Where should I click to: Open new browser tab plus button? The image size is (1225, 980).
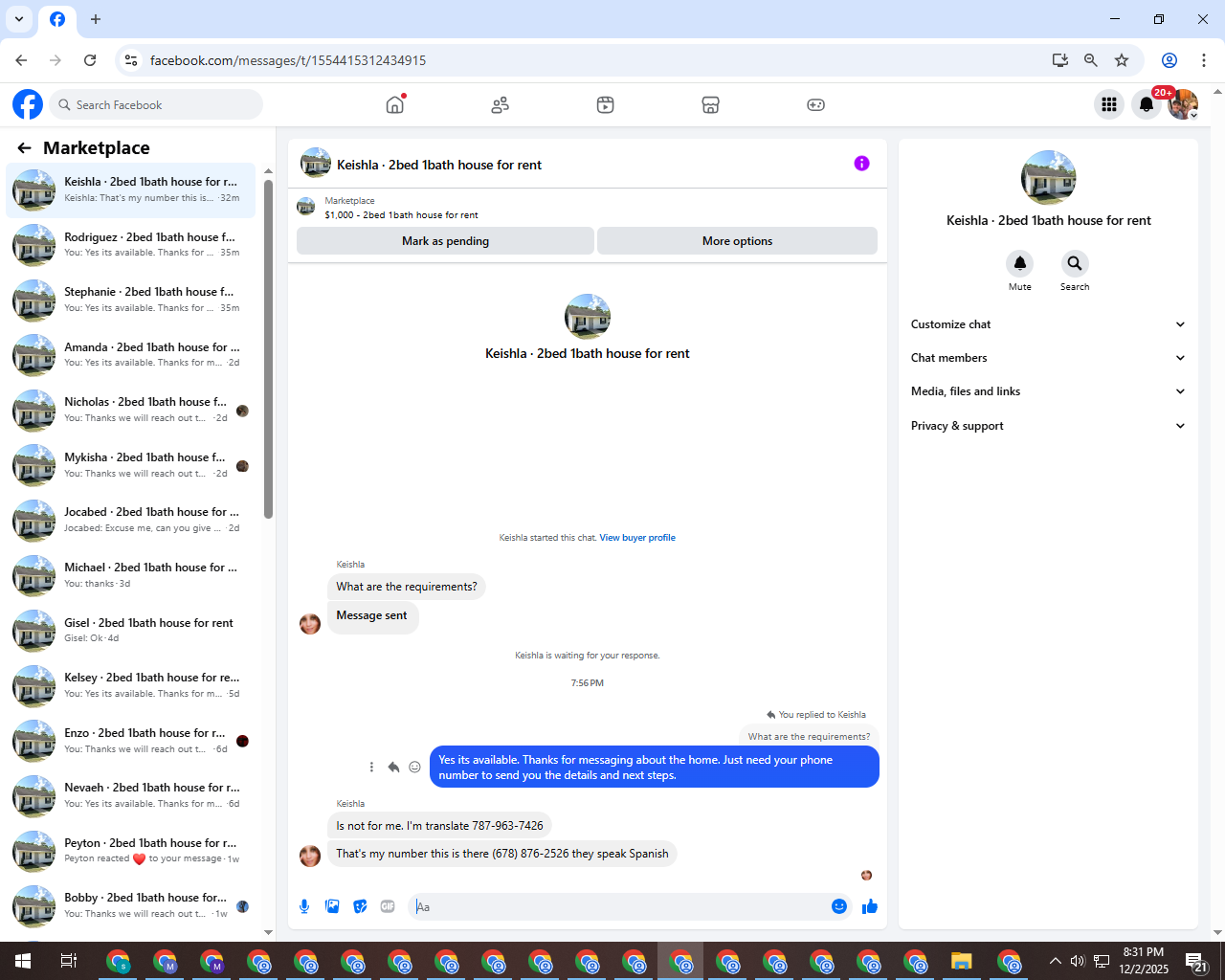(x=96, y=19)
